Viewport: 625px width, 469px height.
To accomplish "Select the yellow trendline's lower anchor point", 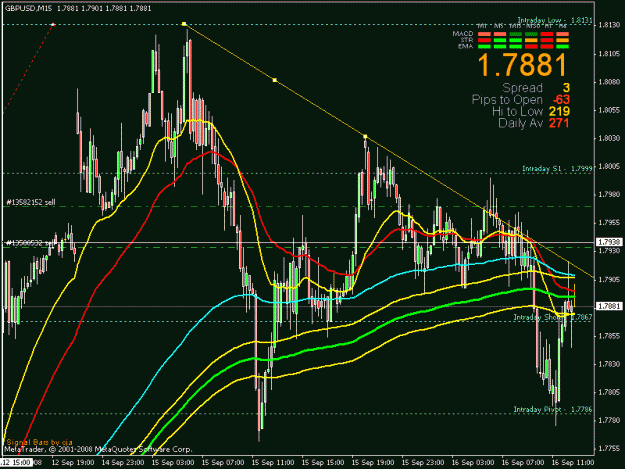I will click(x=365, y=137).
